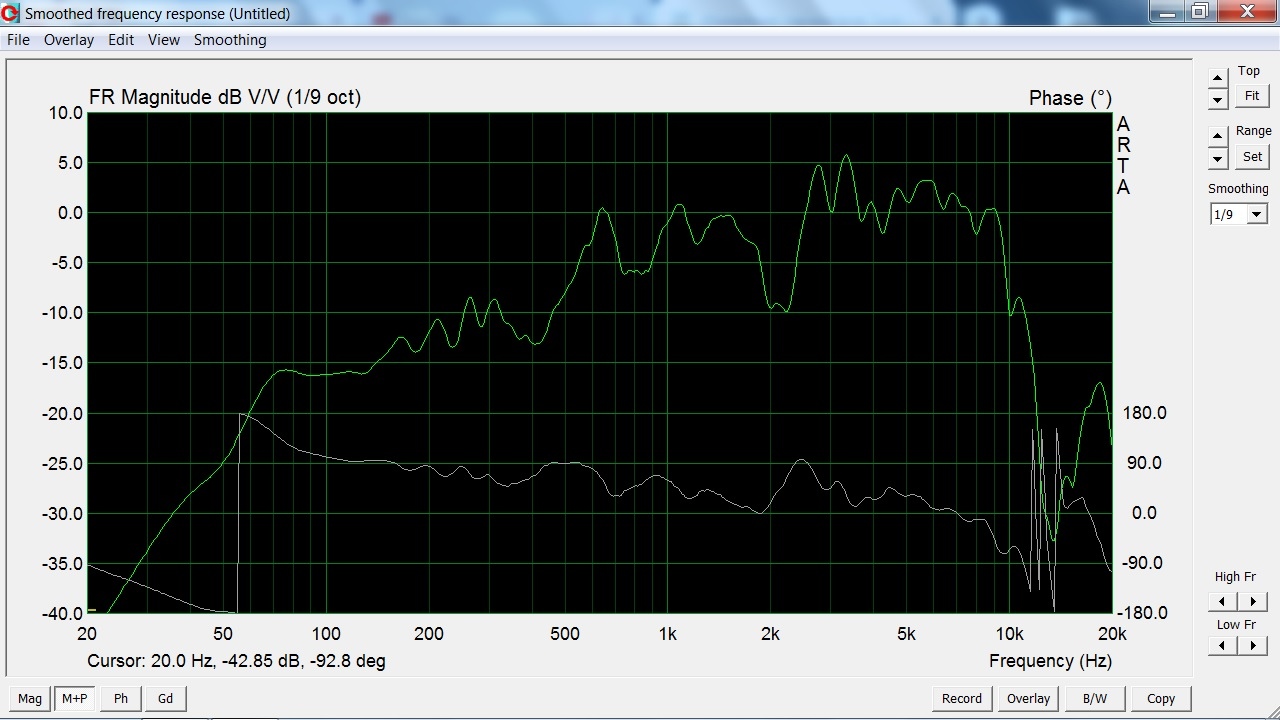Open the Edit menu
The width and height of the screenshot is (1280, 720).
(x=121, y=40)
